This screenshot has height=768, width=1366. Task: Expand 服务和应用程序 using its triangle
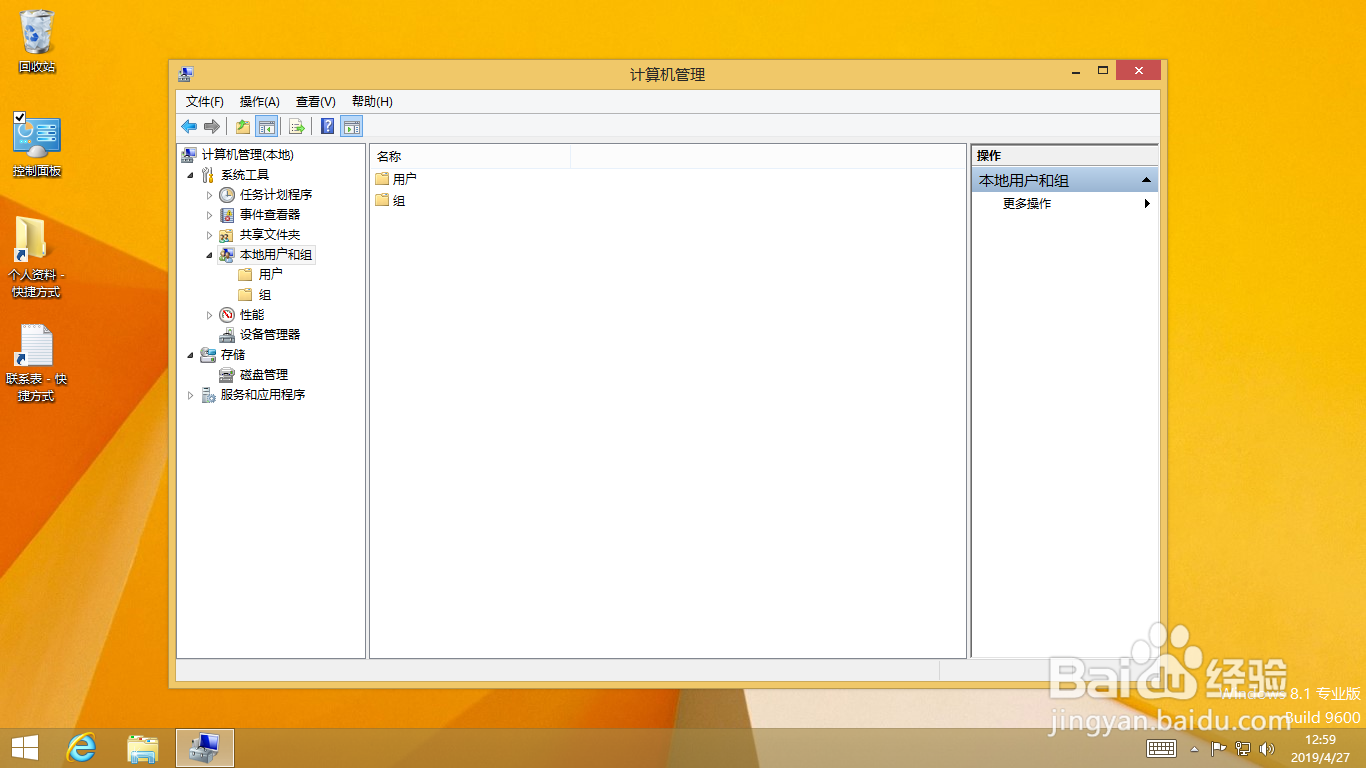point(190,395)
